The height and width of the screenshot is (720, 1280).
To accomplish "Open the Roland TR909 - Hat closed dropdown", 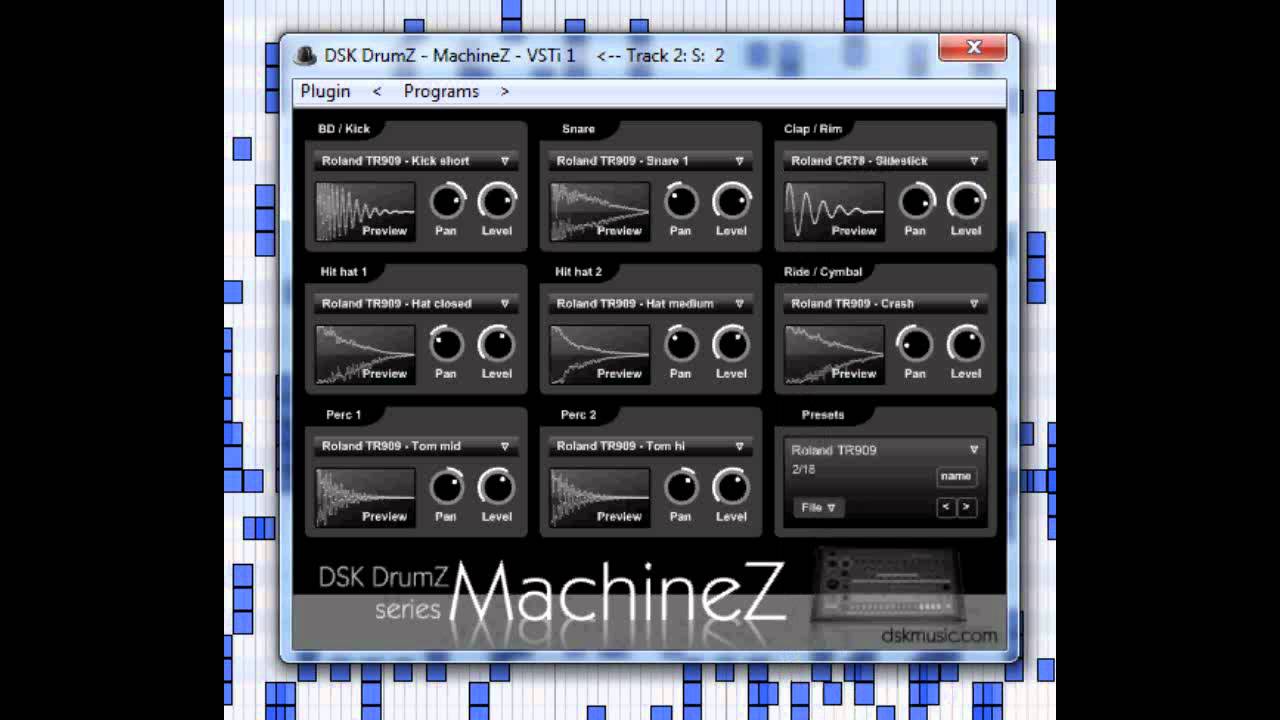I will pos(416,304).
